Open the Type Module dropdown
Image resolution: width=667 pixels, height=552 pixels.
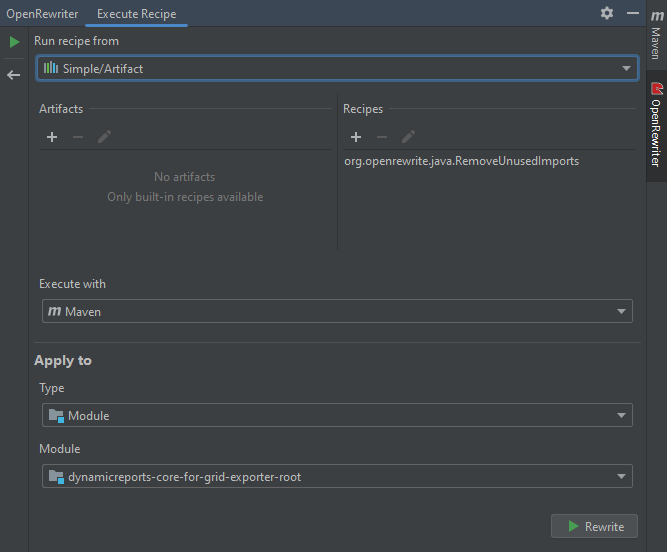click(337, 415)
